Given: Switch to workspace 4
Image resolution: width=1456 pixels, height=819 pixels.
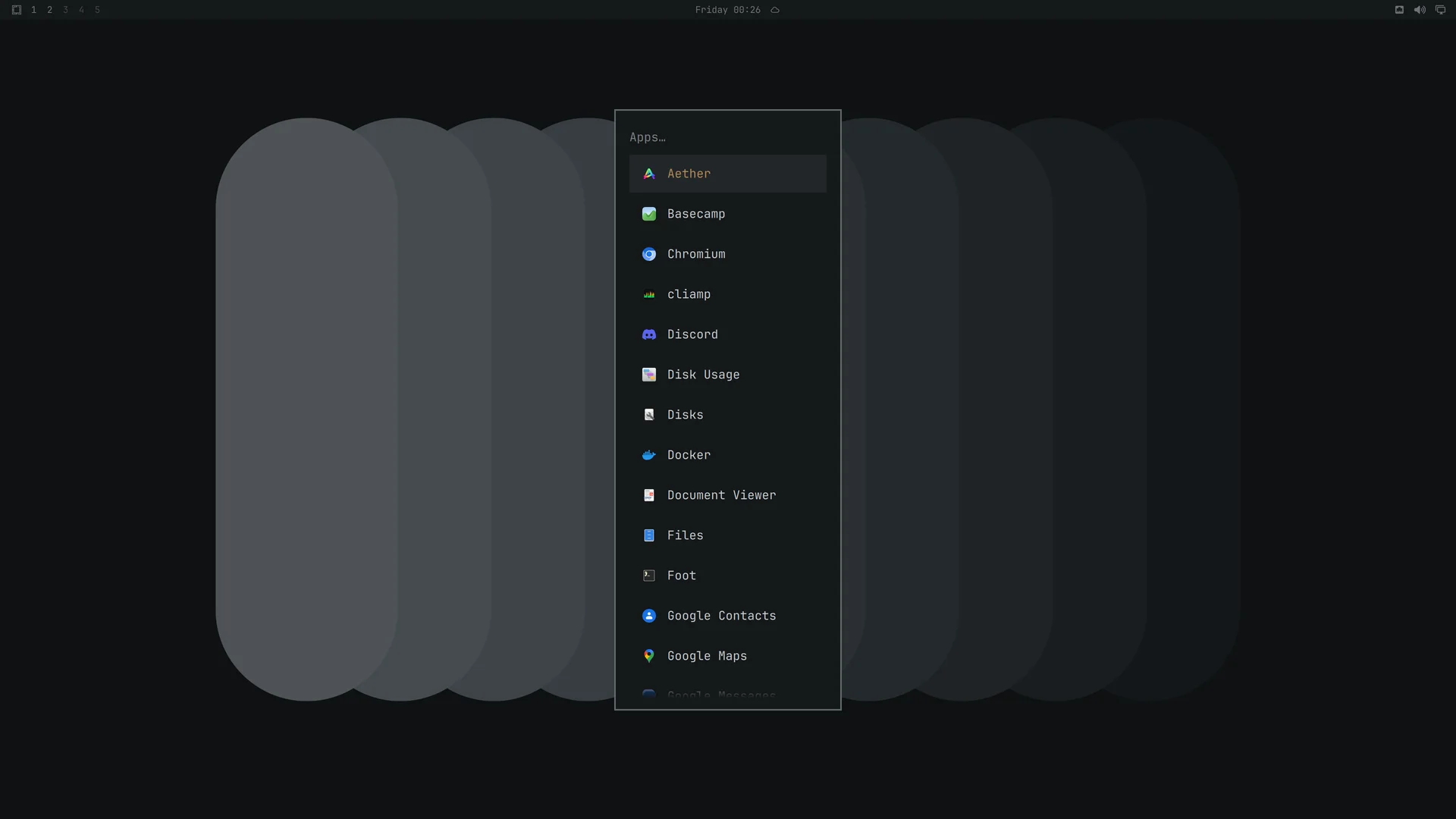Looking at the screenshot, I should (81, 10).
